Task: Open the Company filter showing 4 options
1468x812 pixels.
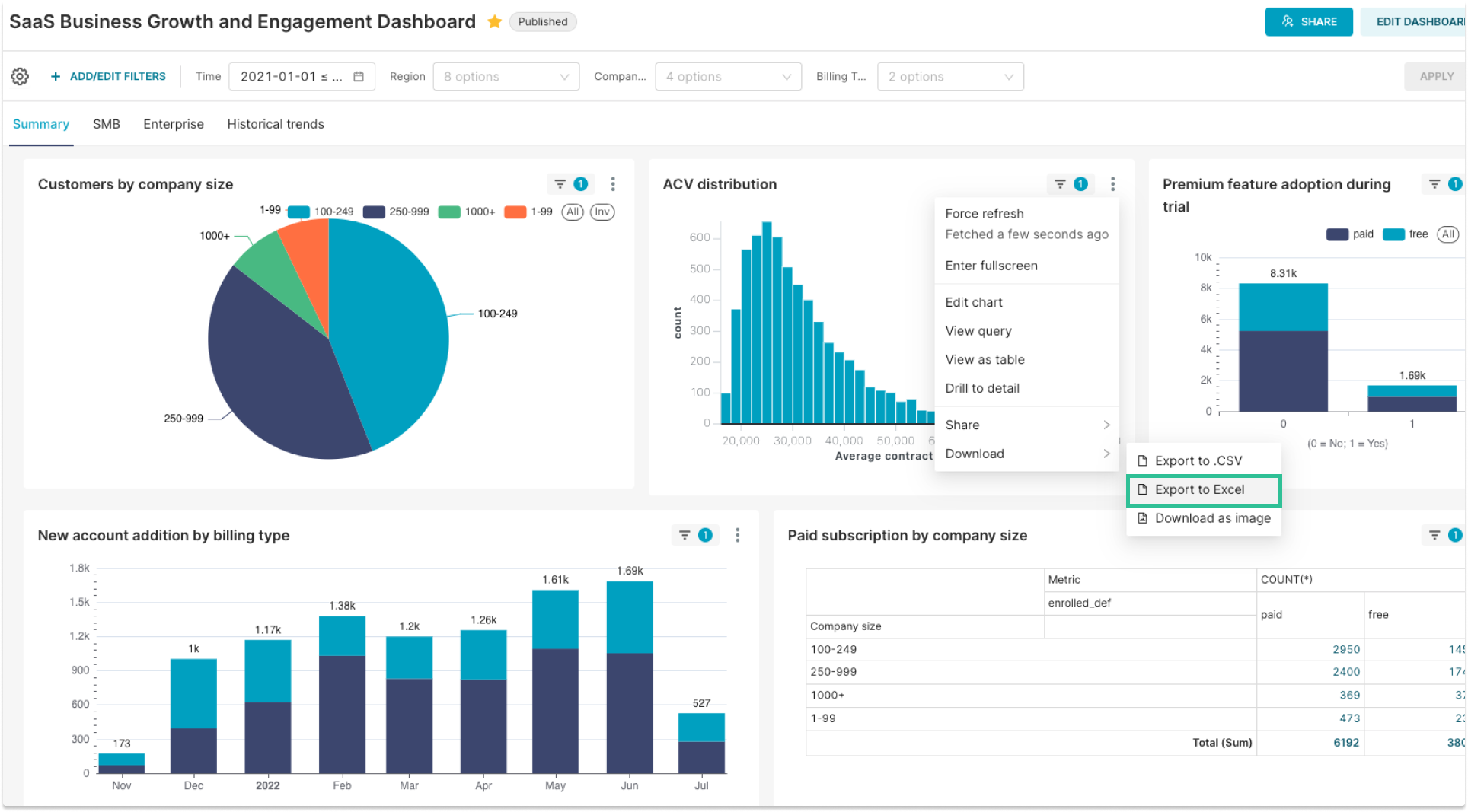Action: pos(727,76)
